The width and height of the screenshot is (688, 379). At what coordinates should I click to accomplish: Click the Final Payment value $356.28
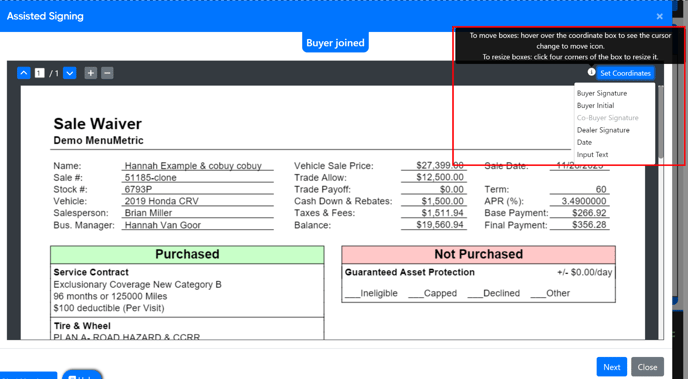tap(589, 225)
